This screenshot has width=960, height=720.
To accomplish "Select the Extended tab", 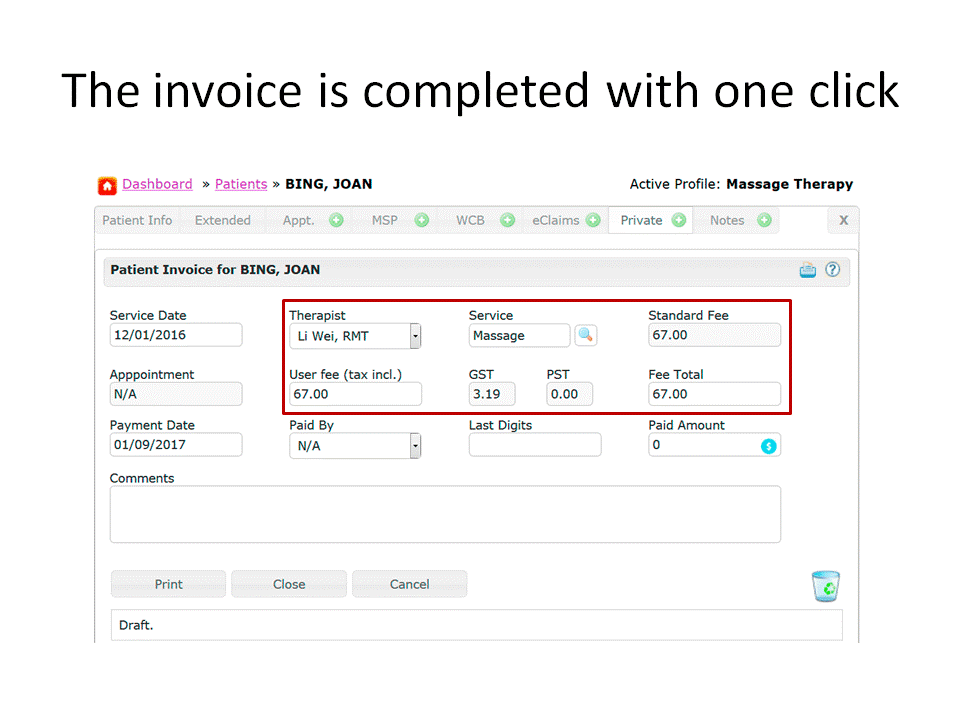I will click(x=222, y=219).
